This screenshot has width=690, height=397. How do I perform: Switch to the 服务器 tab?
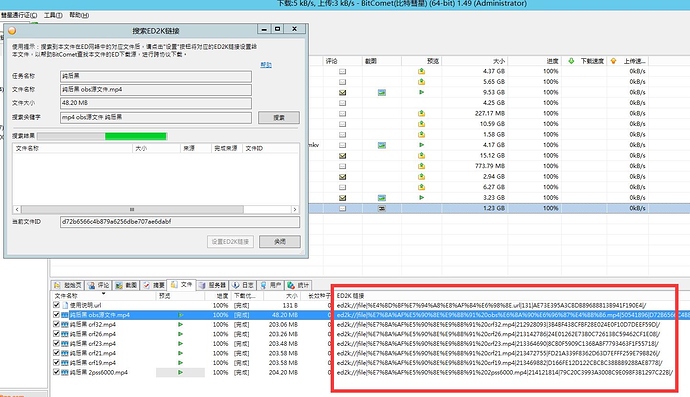tap(212, 285)
